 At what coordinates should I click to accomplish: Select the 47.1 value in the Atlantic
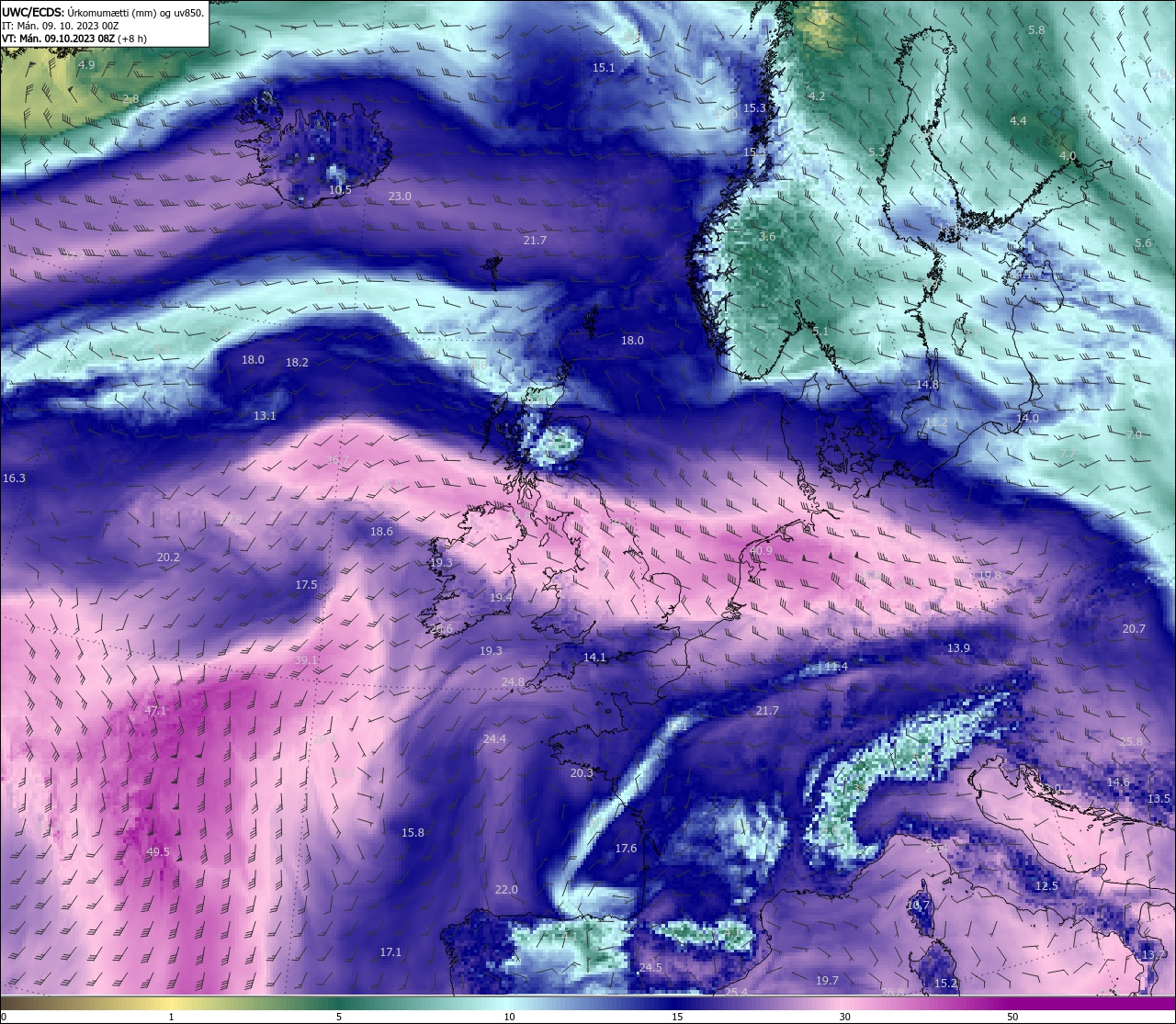pos(155,711)
